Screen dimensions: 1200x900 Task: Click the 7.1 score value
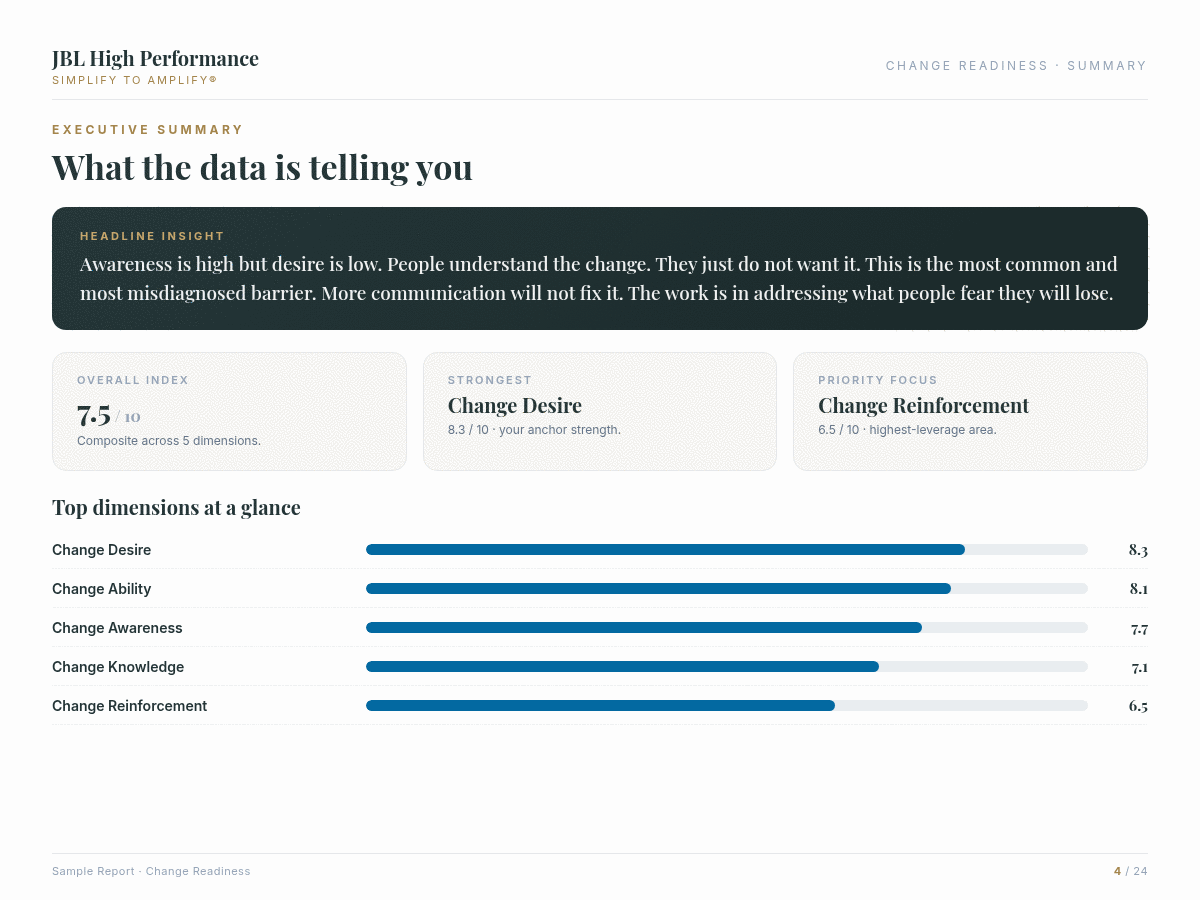1140,667
